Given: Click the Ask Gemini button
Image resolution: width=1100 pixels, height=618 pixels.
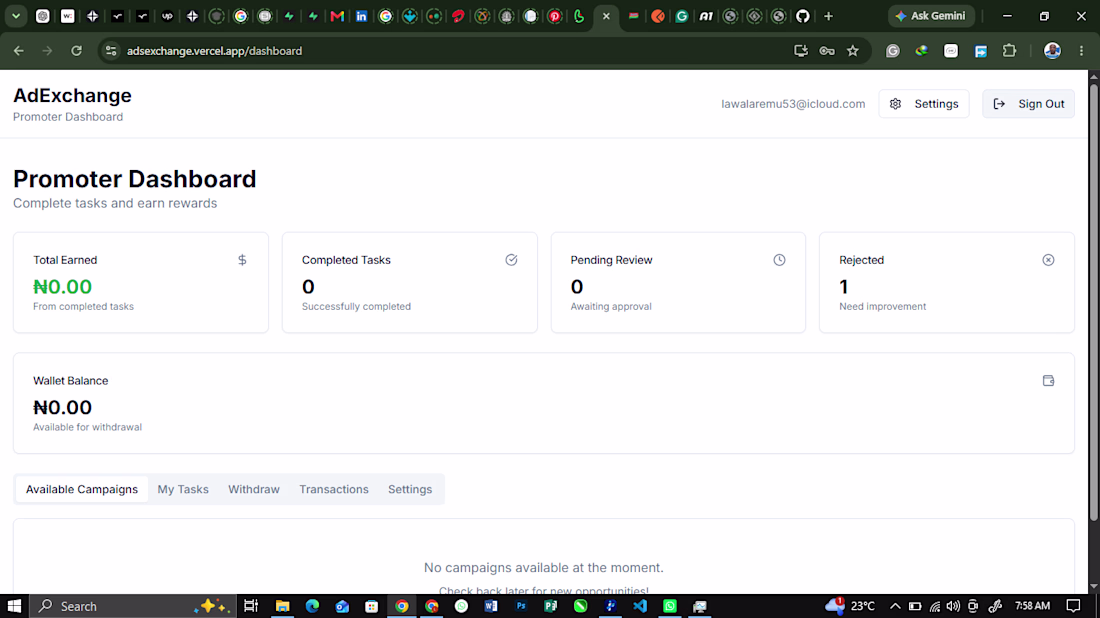Looking at the screenshot, I should (x=931, y=16).
